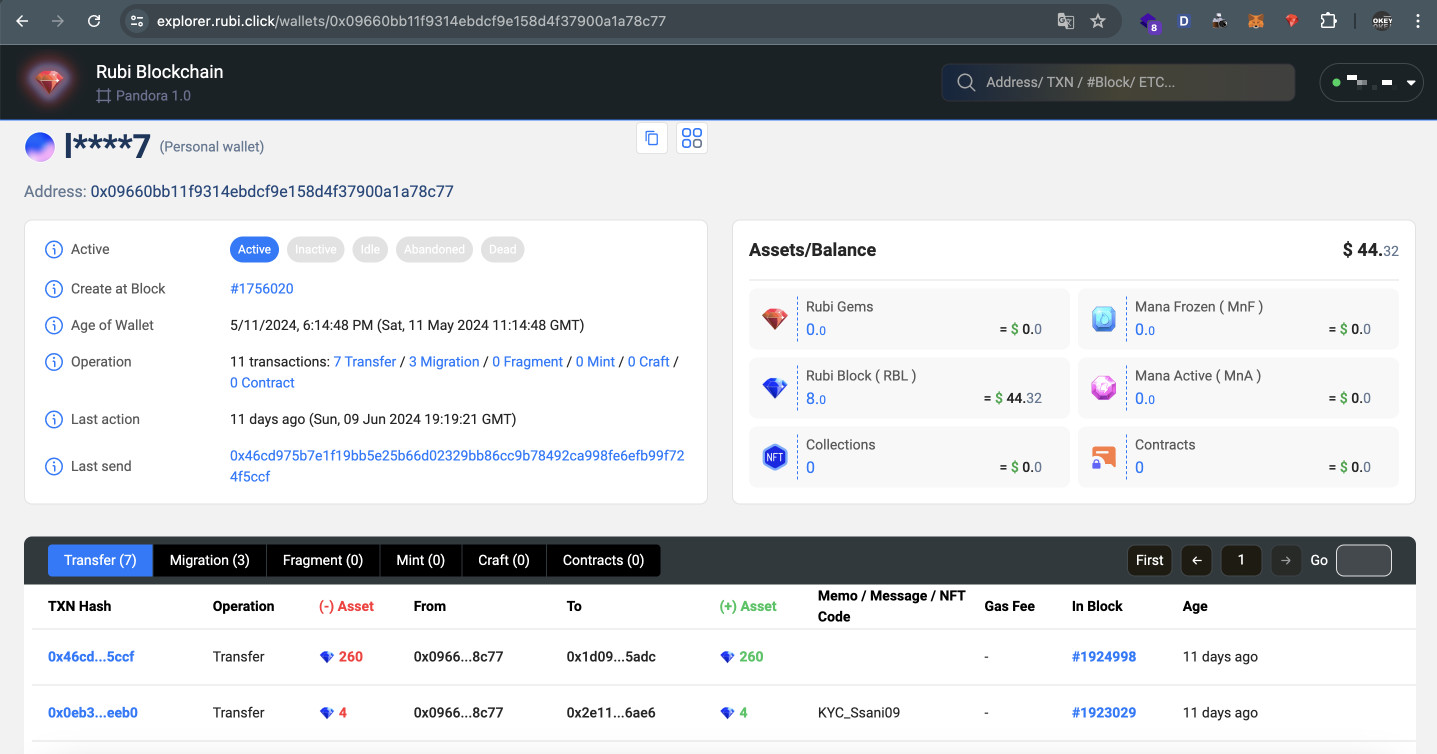Open the extensions puzzle icon

pos(1328,20)
